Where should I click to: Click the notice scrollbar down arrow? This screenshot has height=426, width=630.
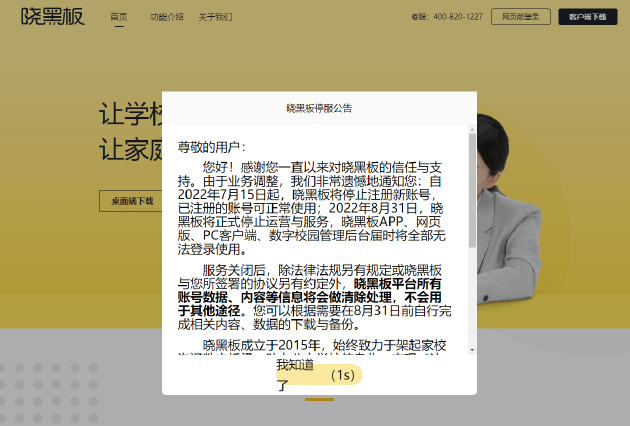click(x=472, y=350)
